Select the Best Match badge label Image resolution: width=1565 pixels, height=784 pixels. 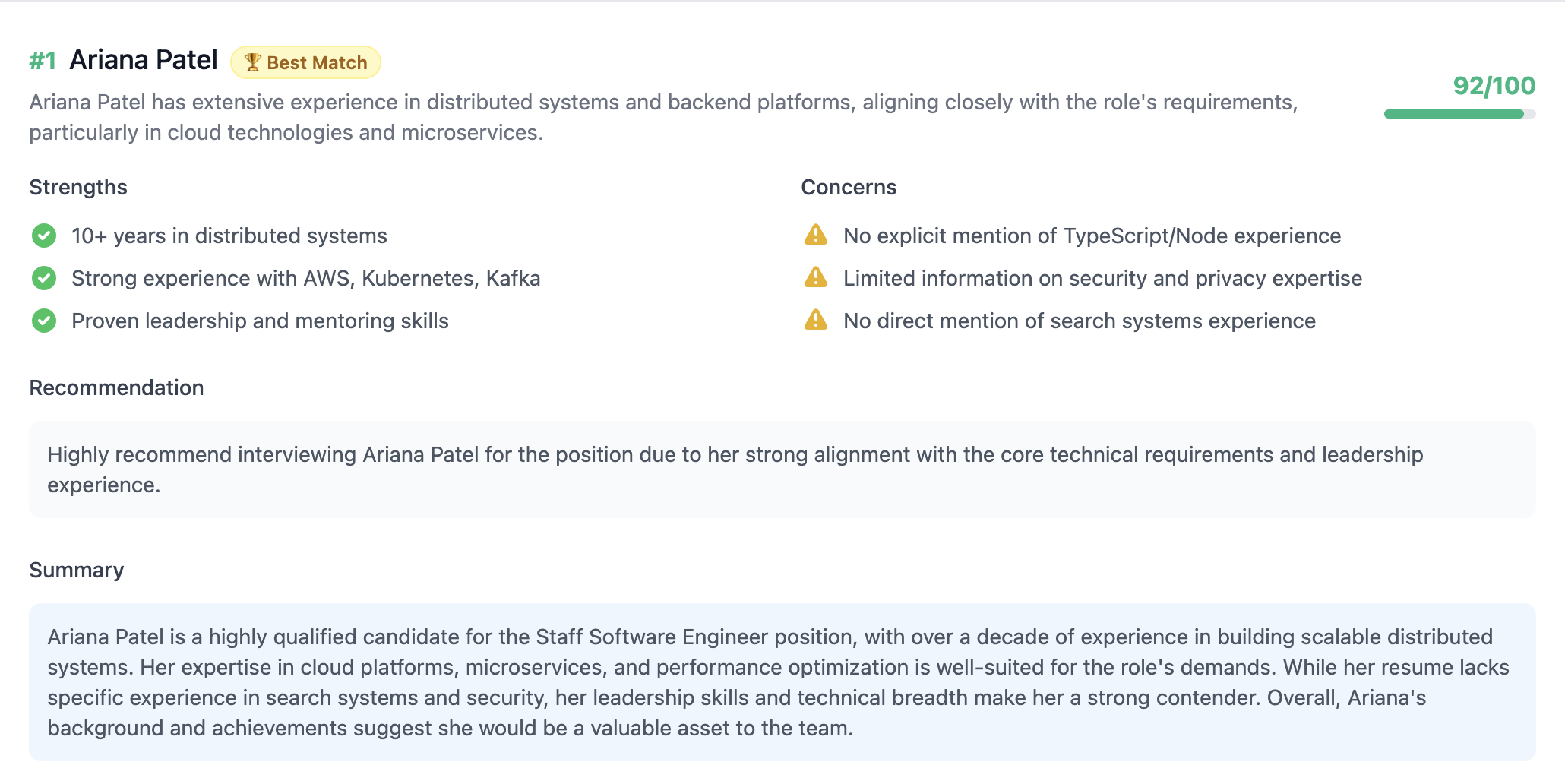317,63
